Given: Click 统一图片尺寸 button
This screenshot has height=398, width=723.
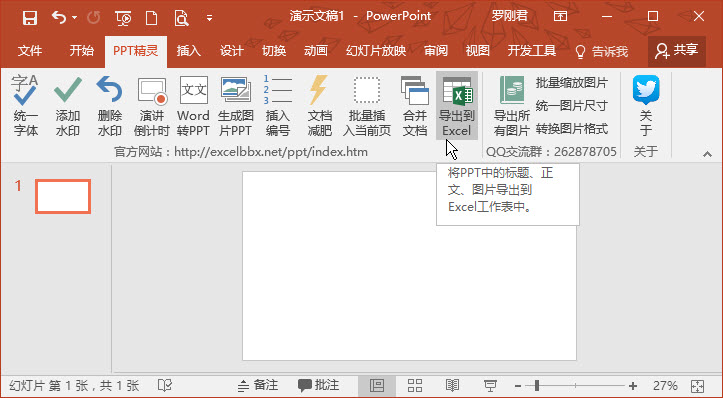Looking at the screenshot, I should 572,106.
